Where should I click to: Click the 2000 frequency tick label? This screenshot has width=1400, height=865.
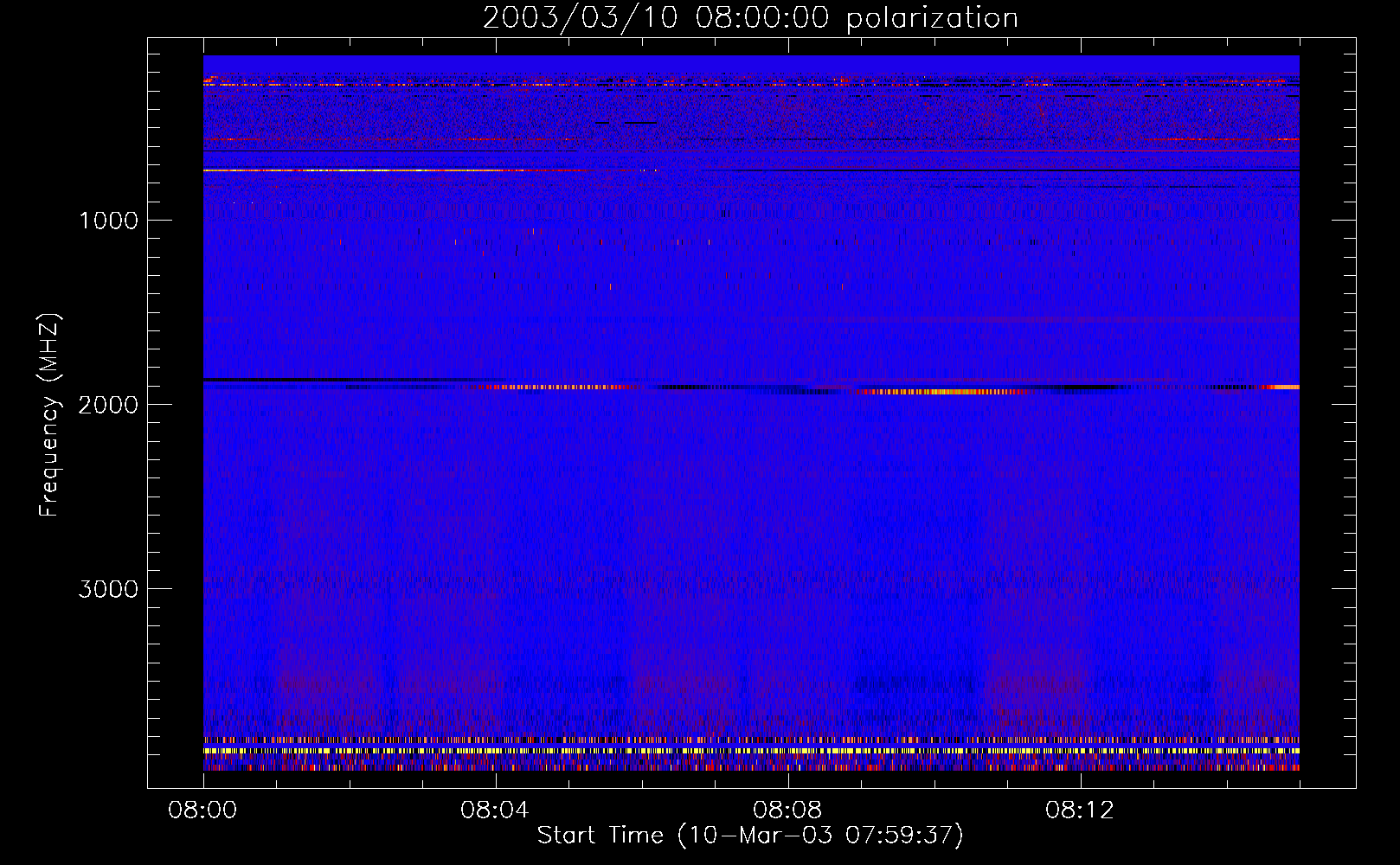[x=108, y=405]
